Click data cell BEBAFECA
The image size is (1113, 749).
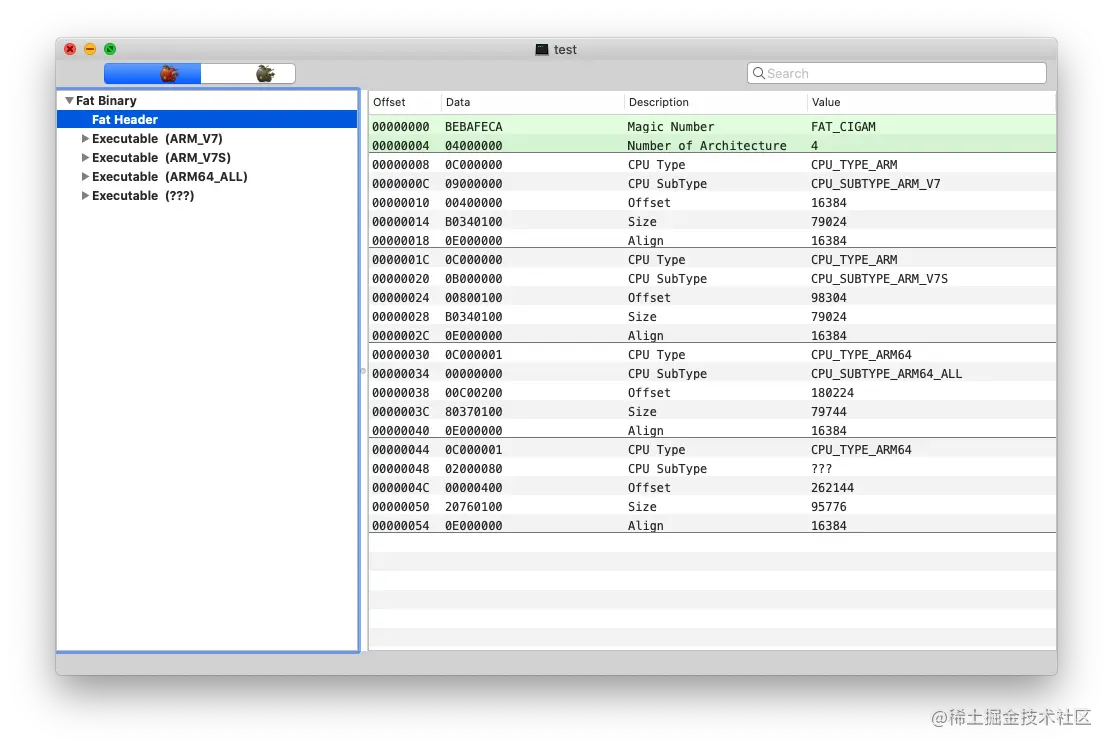(x=473, y=126)
